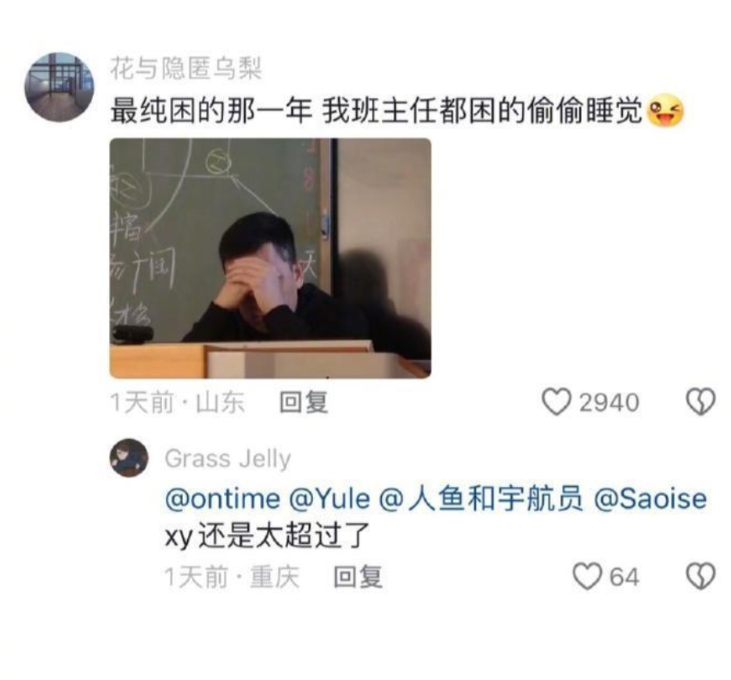Dislike Grass Jelly's reply via broken heart
731x680 pixels.
701,577
